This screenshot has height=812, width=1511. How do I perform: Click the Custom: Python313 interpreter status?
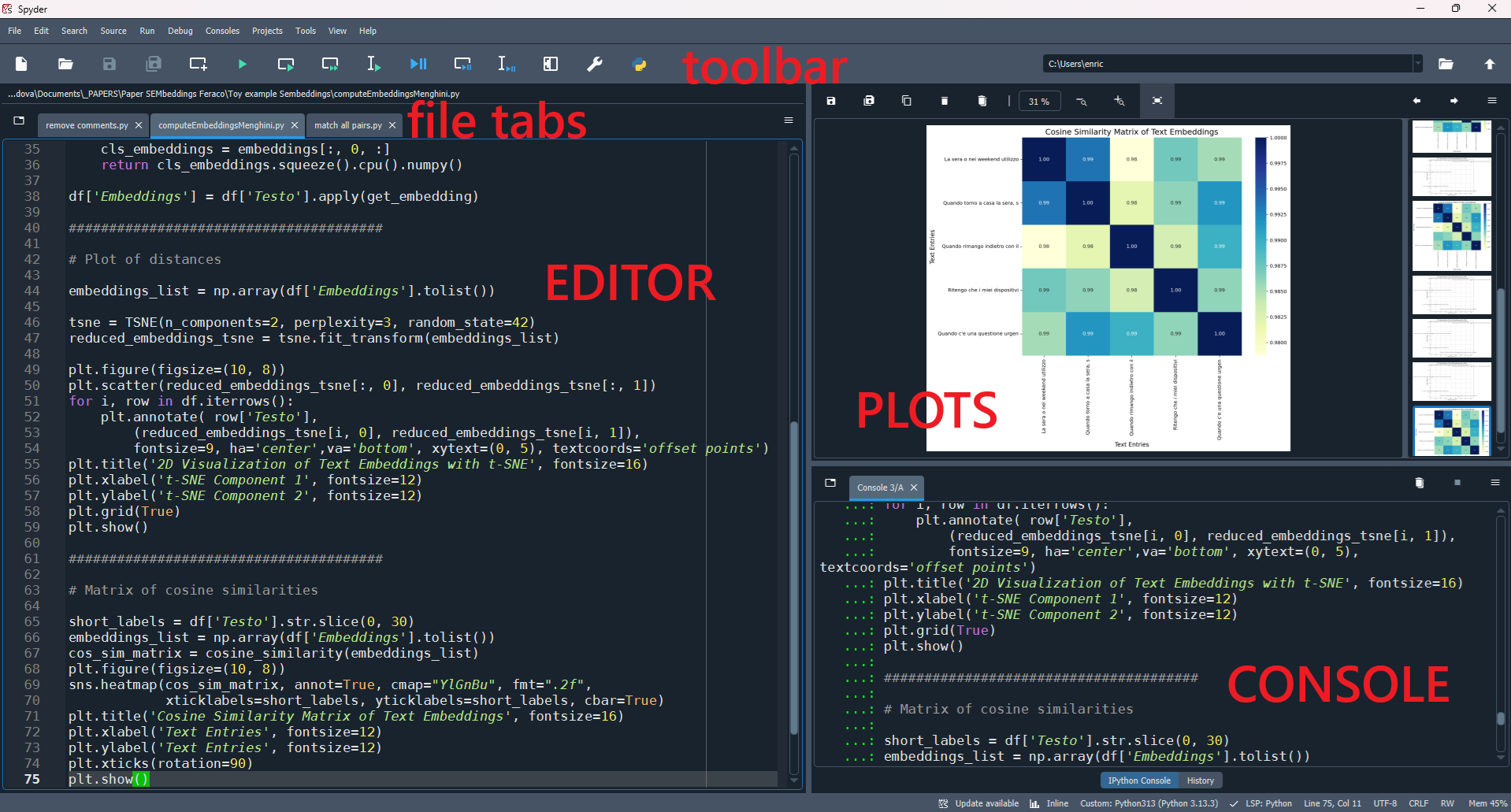click(1149, 803)
